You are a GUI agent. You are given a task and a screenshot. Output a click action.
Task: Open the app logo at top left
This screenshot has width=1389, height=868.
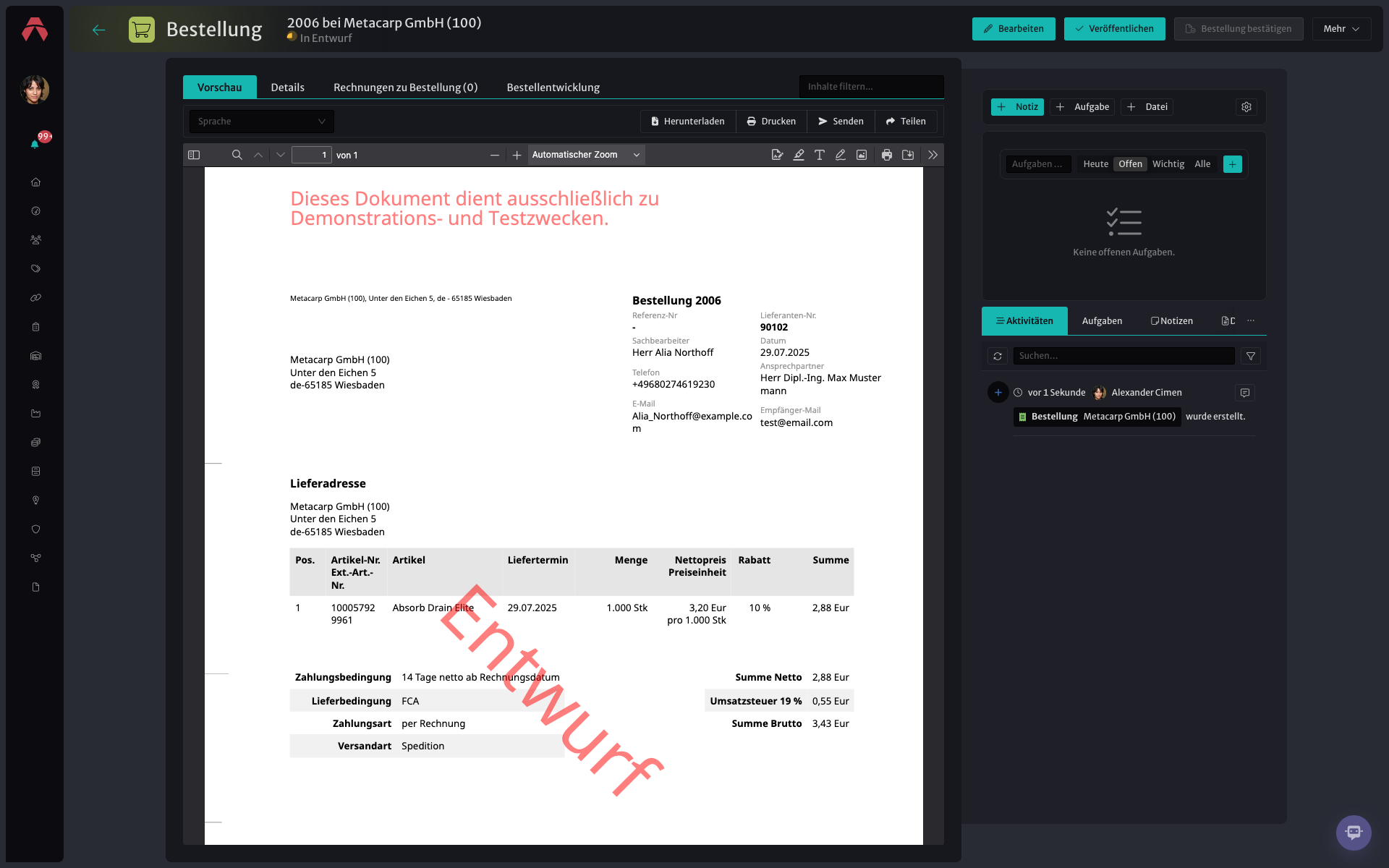click(35, 30)
